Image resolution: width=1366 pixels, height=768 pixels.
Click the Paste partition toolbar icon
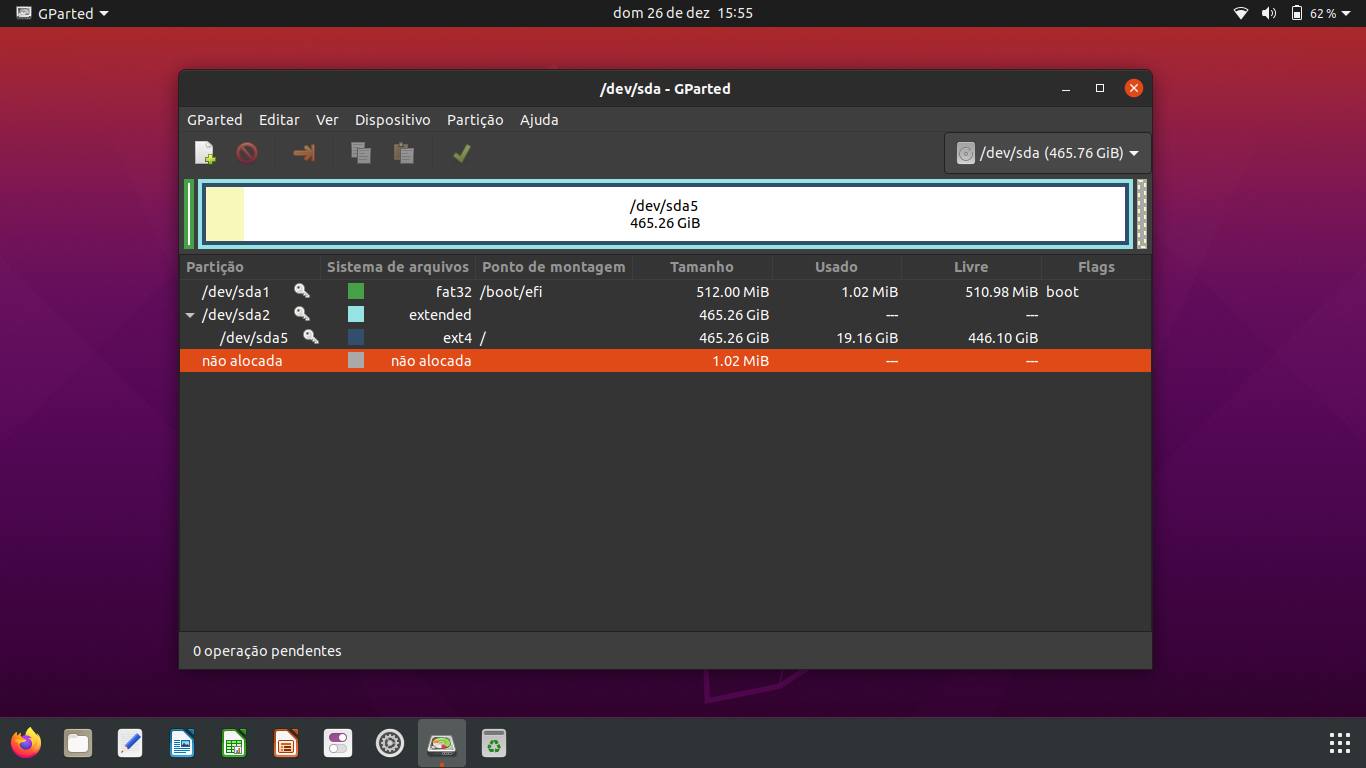404,153
